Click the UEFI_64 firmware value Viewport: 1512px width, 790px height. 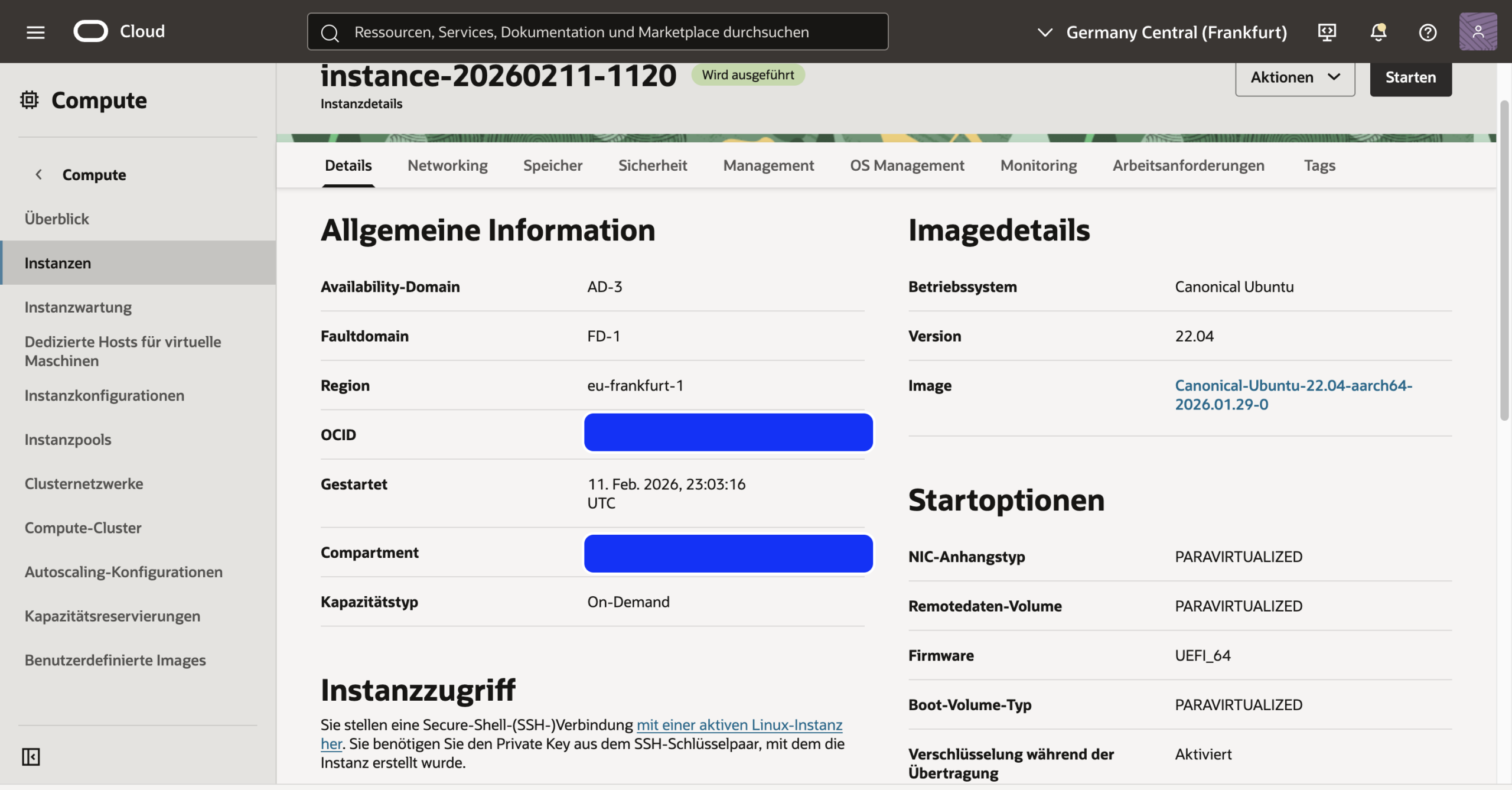tap(1203, 655)
